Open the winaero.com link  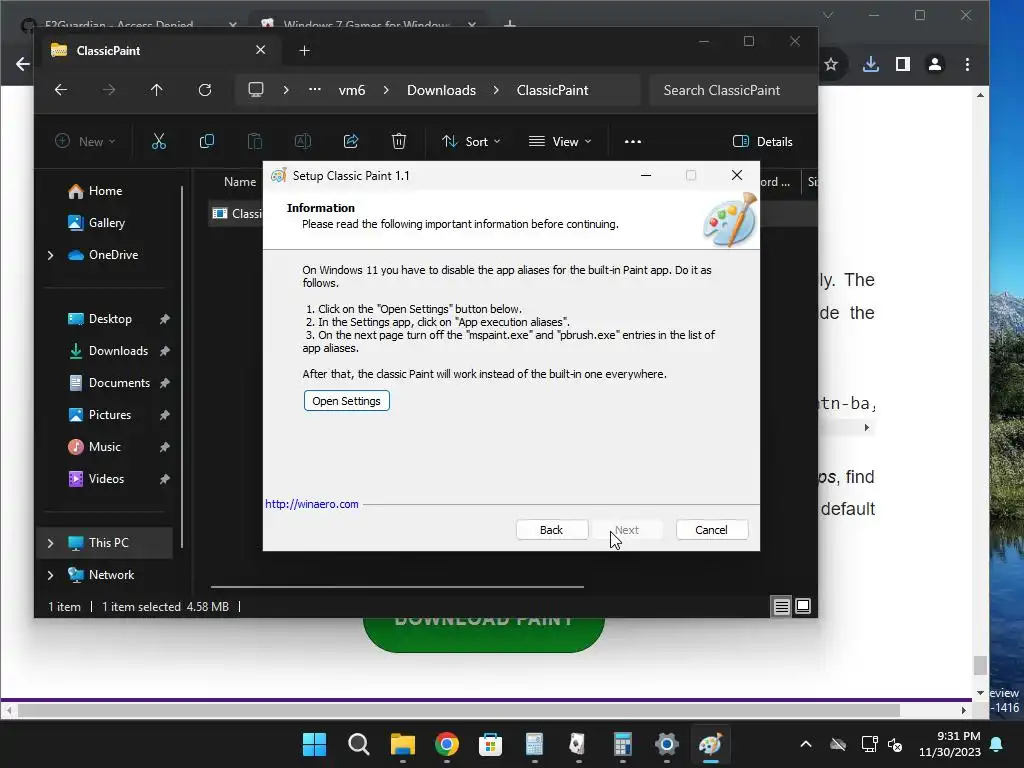(x=312, y=504)
